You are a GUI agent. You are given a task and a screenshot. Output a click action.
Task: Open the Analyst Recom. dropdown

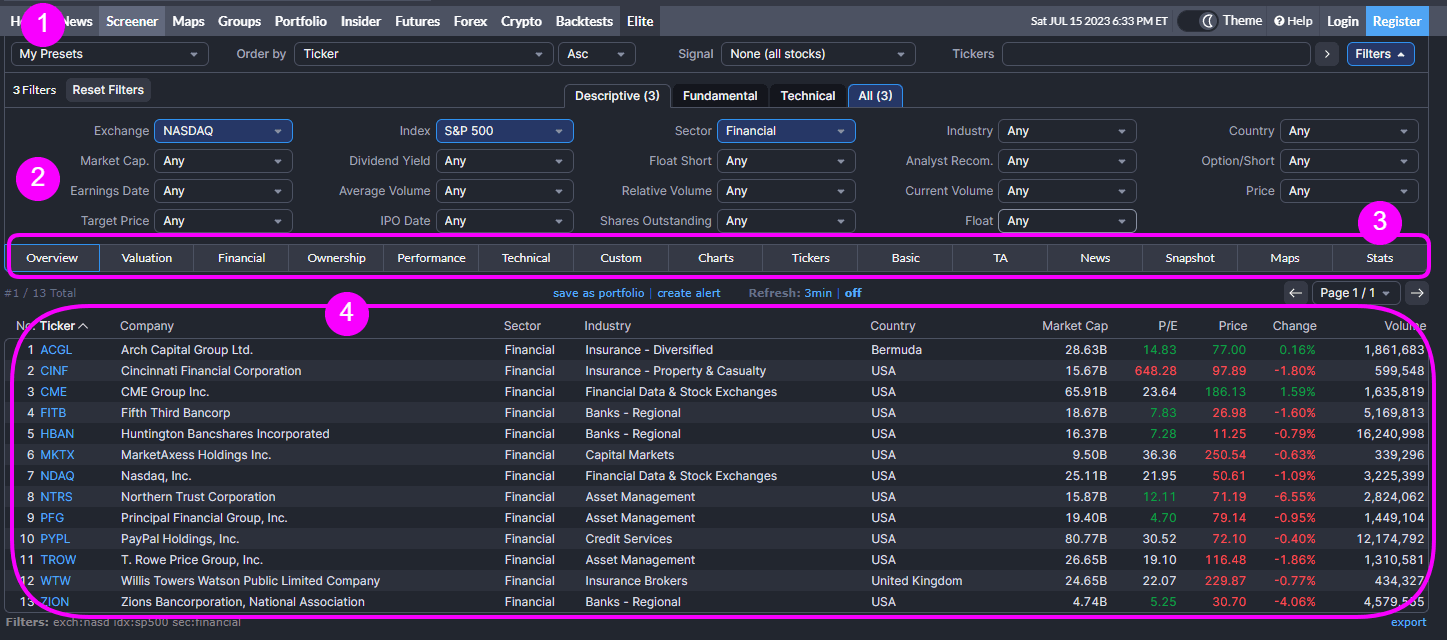[x=1068, y=161]
